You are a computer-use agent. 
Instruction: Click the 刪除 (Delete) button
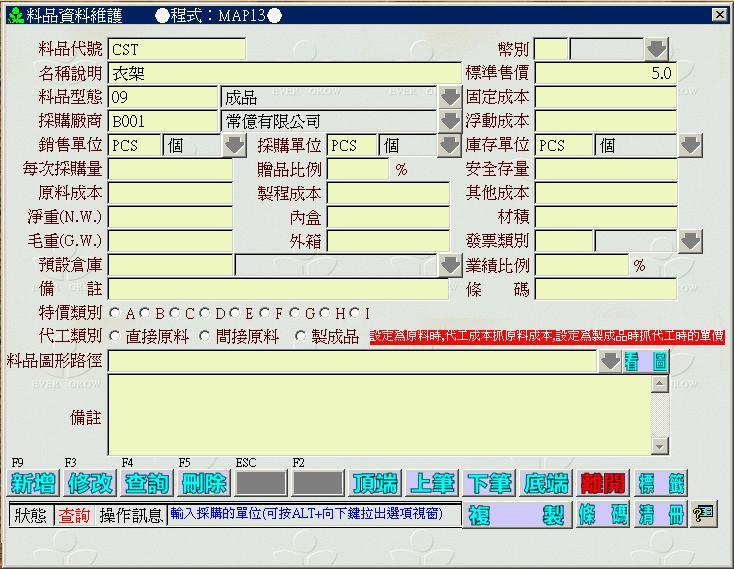[204, 484]
